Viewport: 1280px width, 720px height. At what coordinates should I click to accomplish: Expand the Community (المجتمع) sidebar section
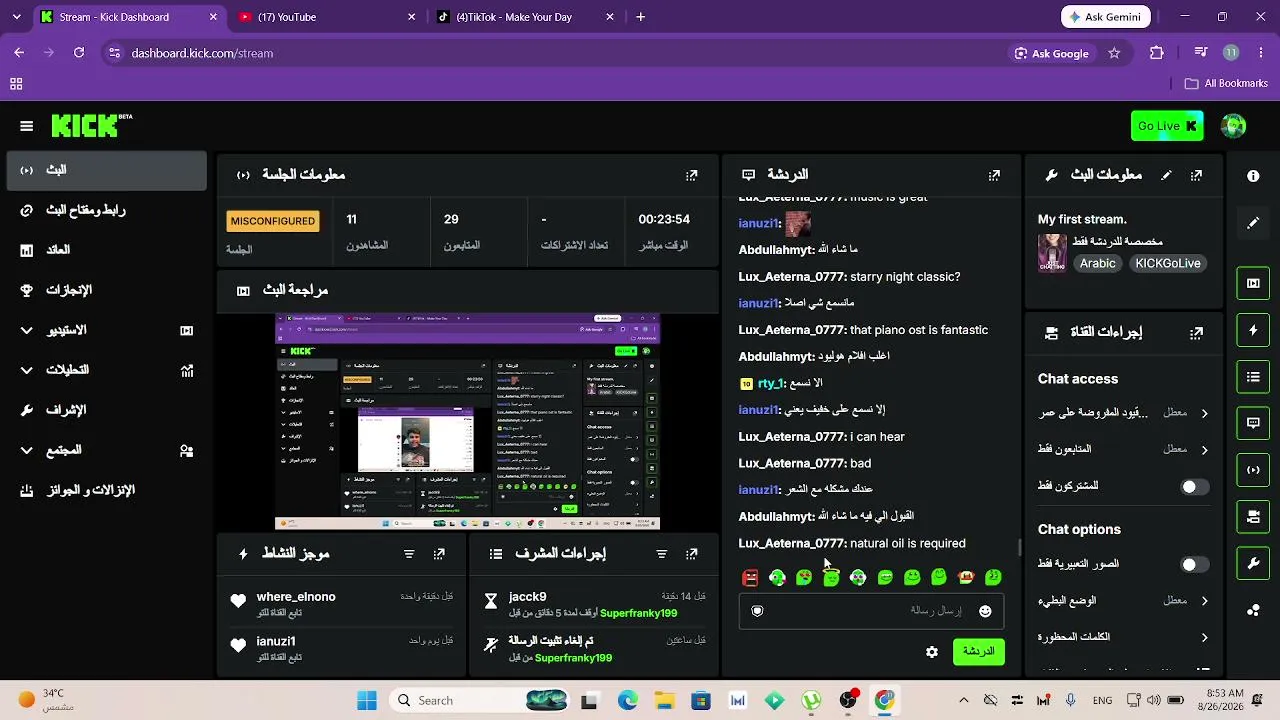pos(27,450)
